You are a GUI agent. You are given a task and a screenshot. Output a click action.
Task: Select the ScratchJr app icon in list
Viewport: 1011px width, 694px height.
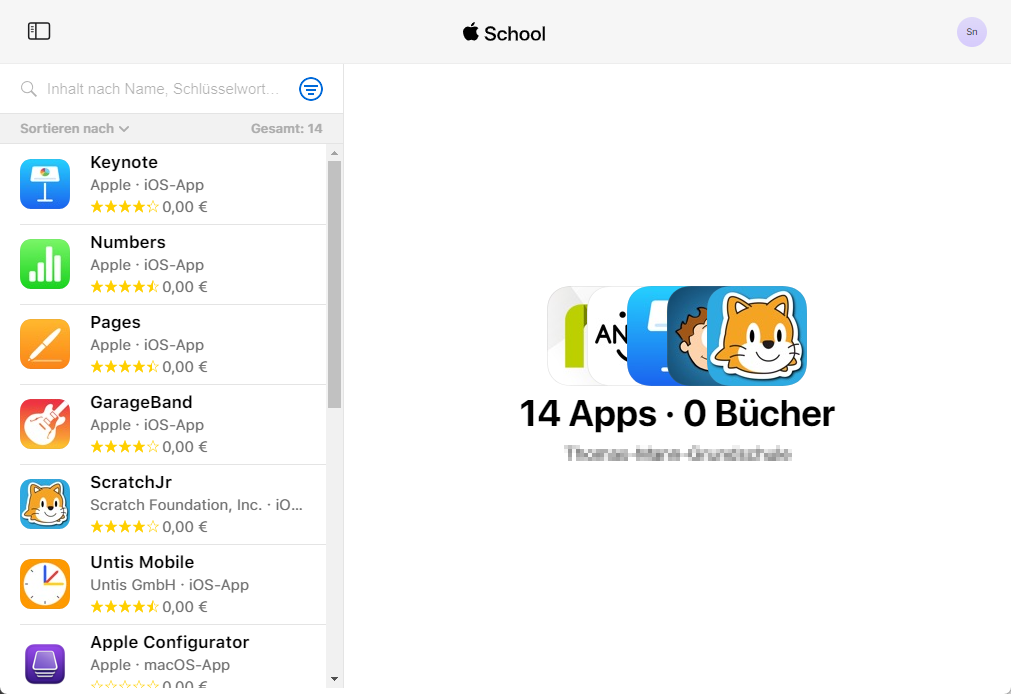tap(45, 504)
